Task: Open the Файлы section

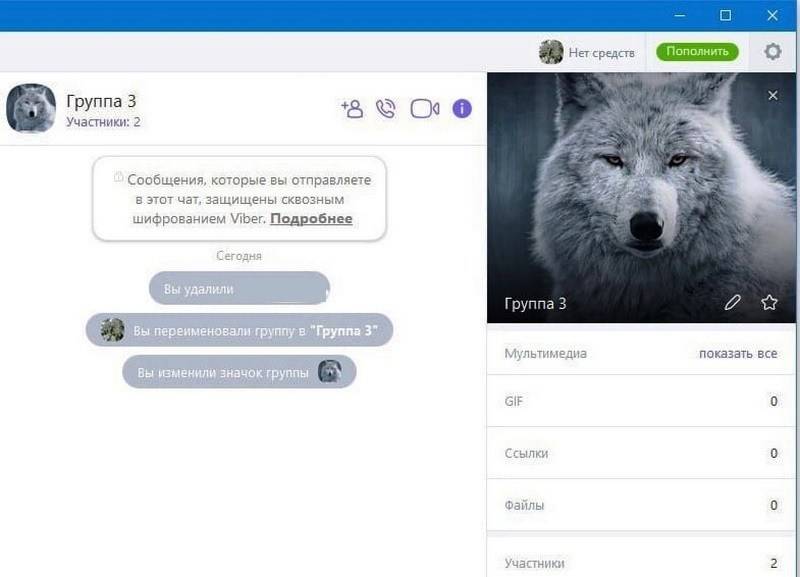Action: coord(641,505)
